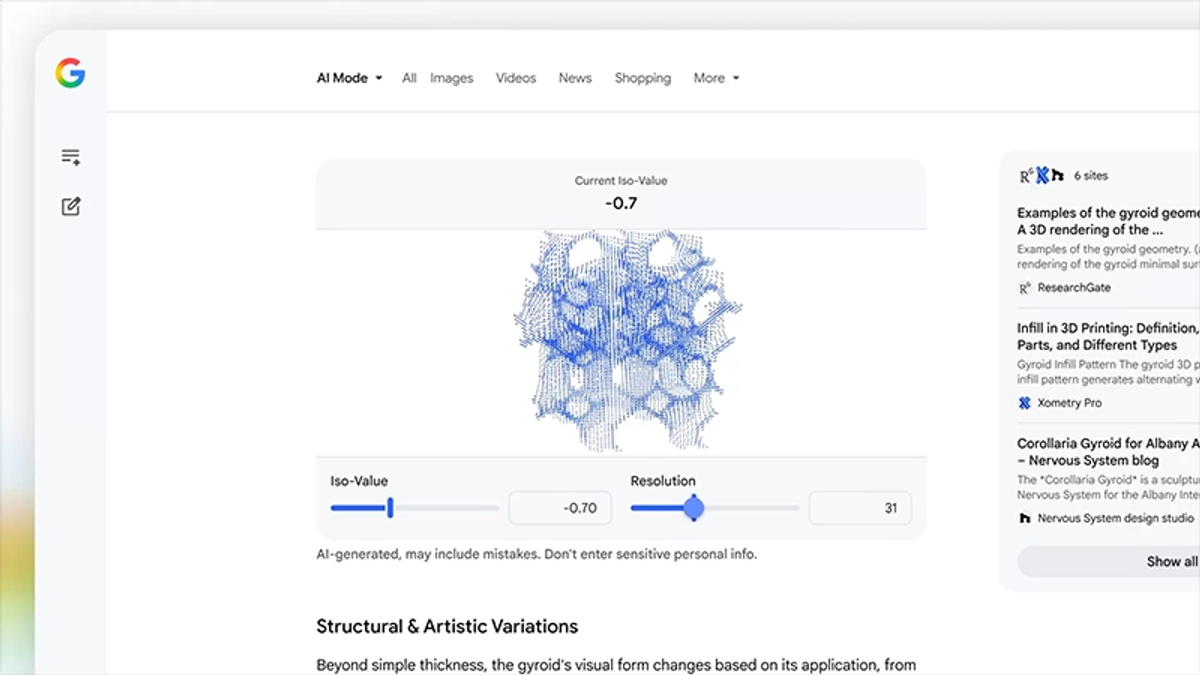Open the News tab

point(575,78)
